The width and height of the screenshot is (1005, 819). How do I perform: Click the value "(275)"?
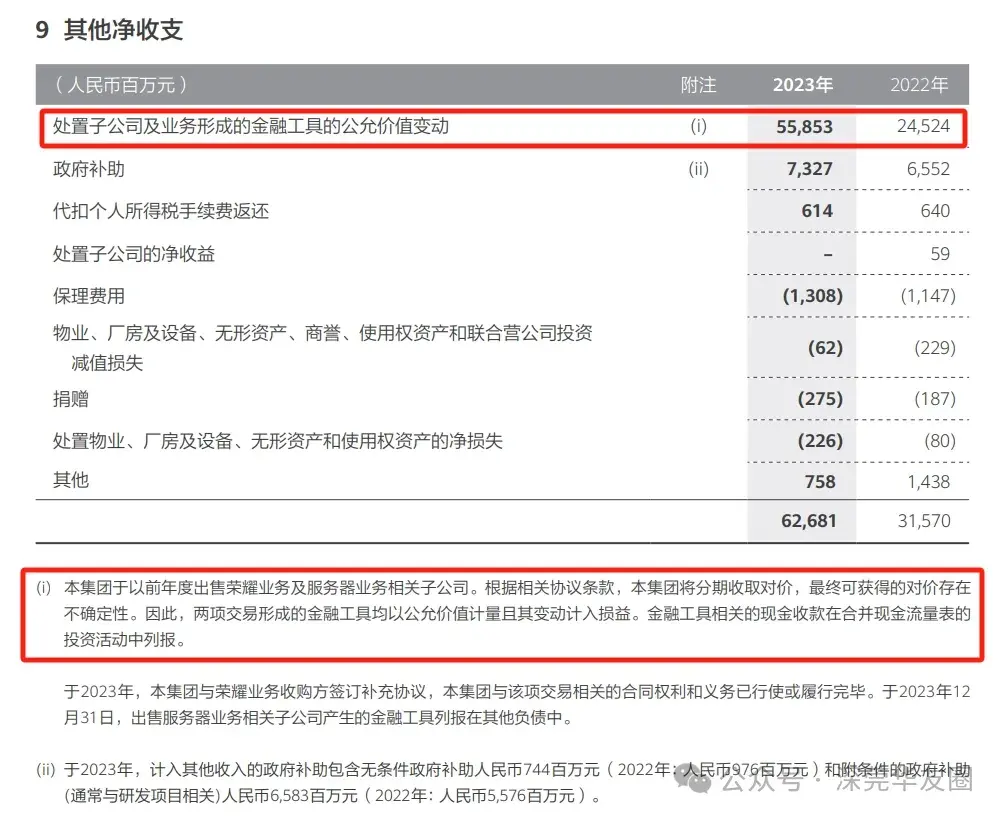pos(820,399)
